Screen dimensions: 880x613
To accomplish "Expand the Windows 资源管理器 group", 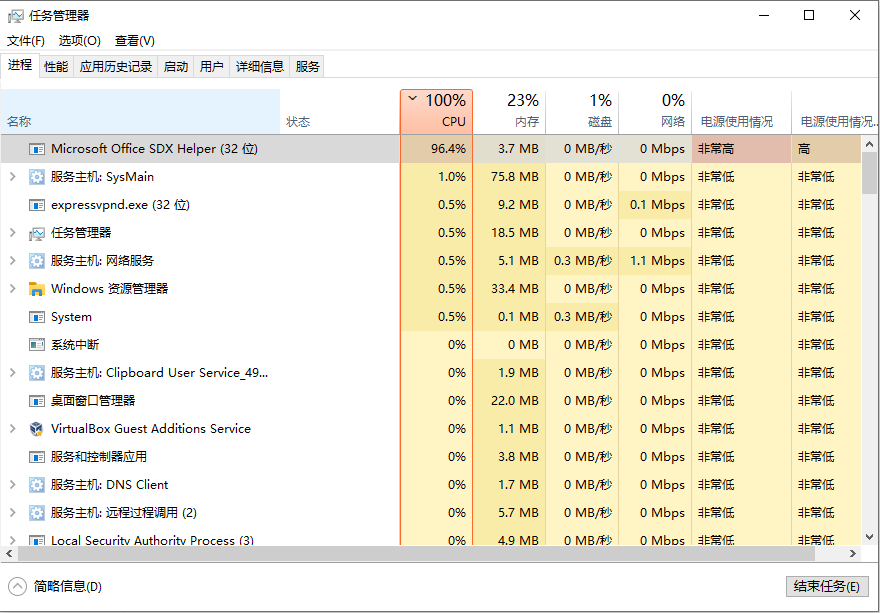I will click(12, 289).
